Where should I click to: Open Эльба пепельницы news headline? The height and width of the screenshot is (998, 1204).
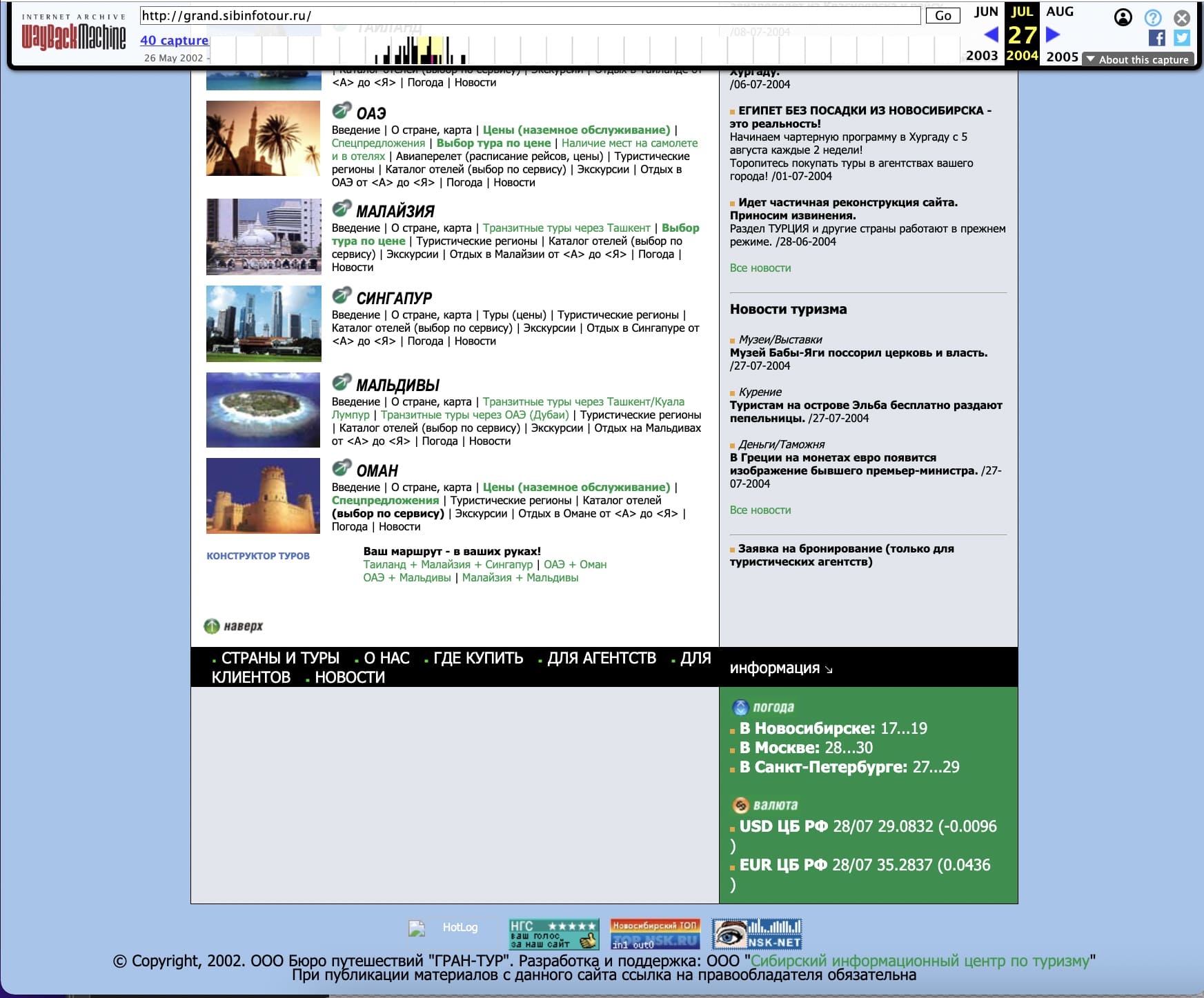coord(866,412)
